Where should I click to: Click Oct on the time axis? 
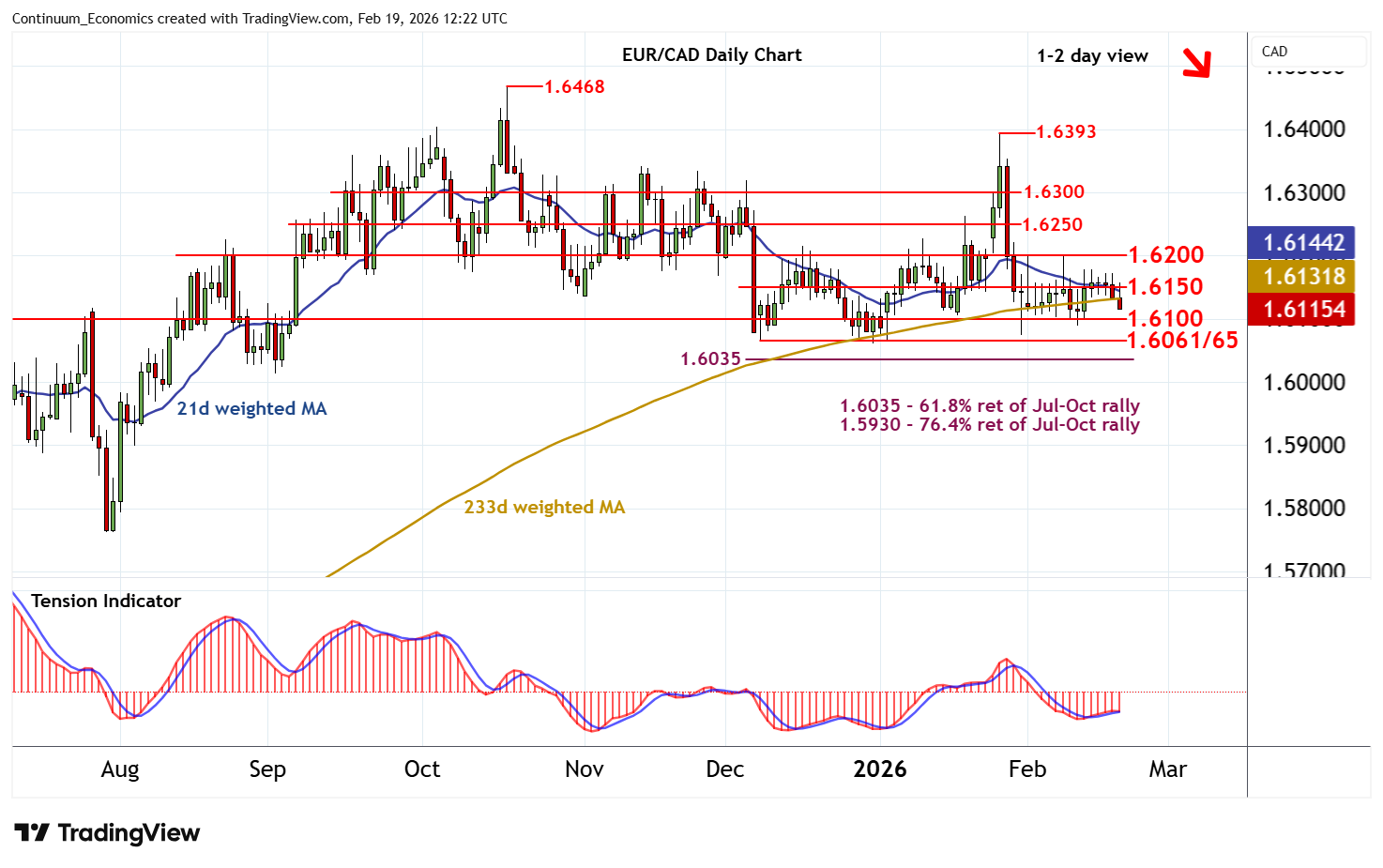421,769
